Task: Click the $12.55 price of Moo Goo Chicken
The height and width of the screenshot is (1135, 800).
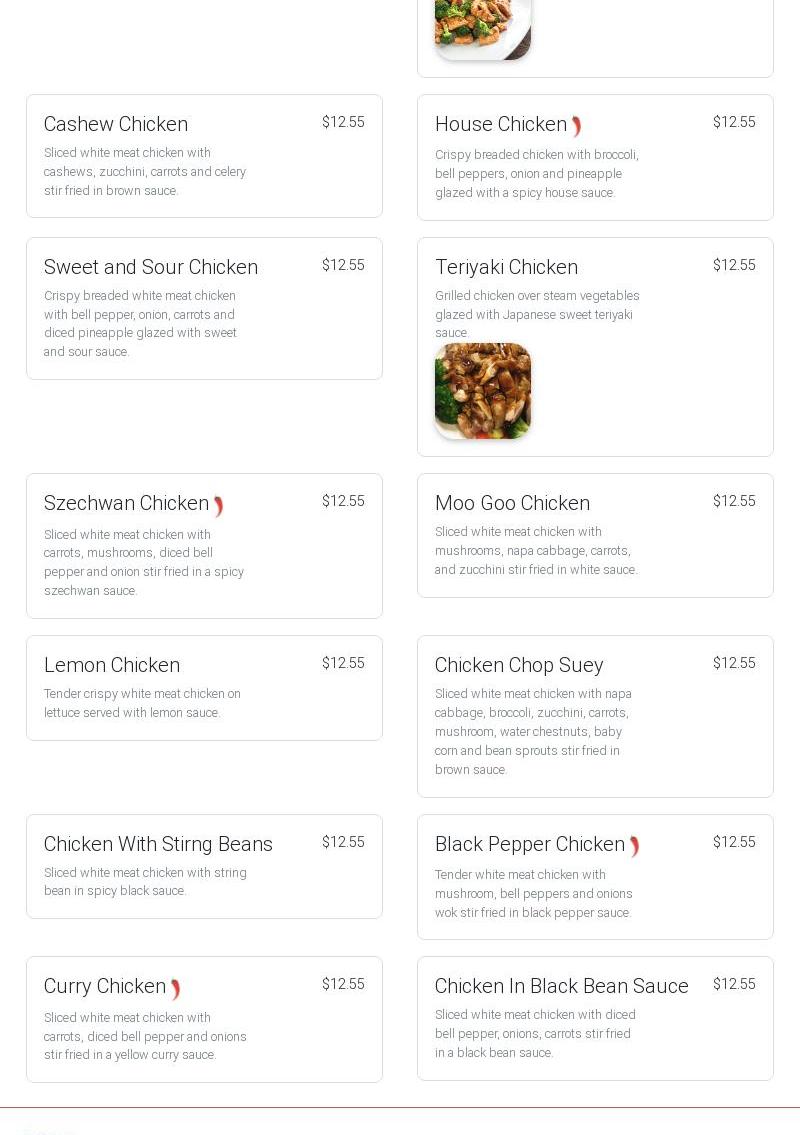Action: pos(734,501)
